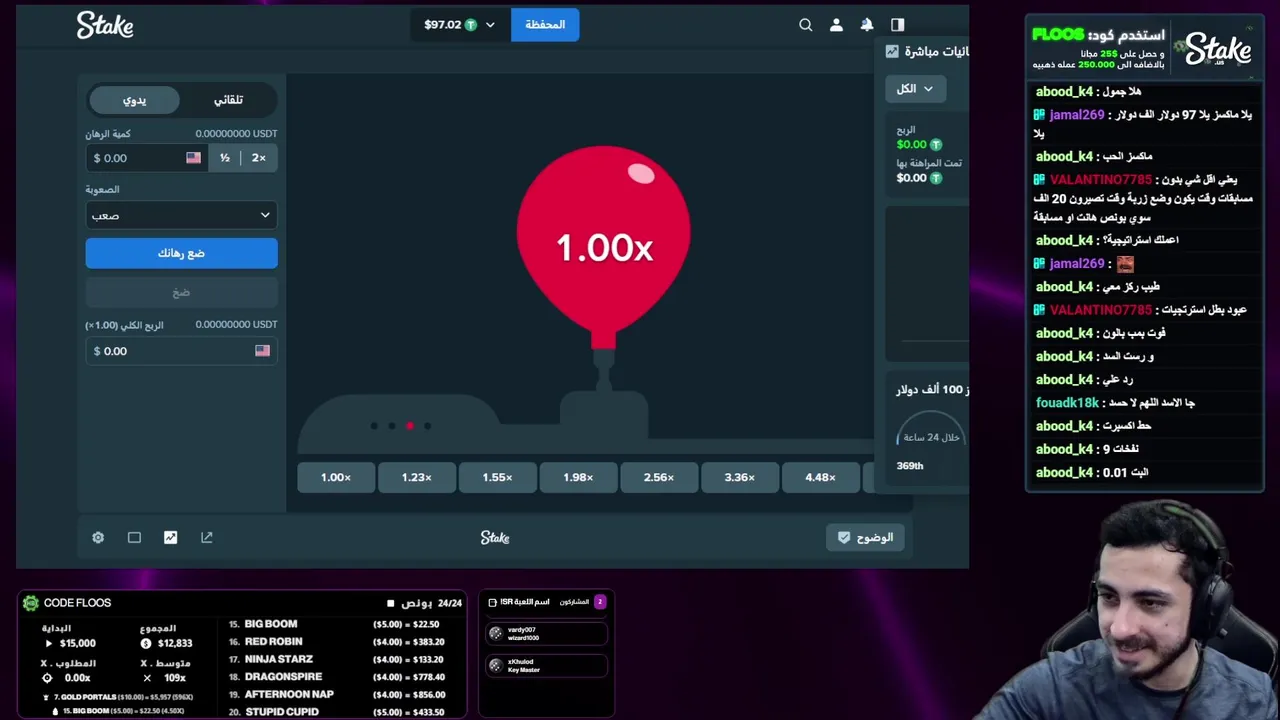Click the red dot indicator on the pump
The width and height of the screenshot is (1280, 720).
click(x=410, y=426)
